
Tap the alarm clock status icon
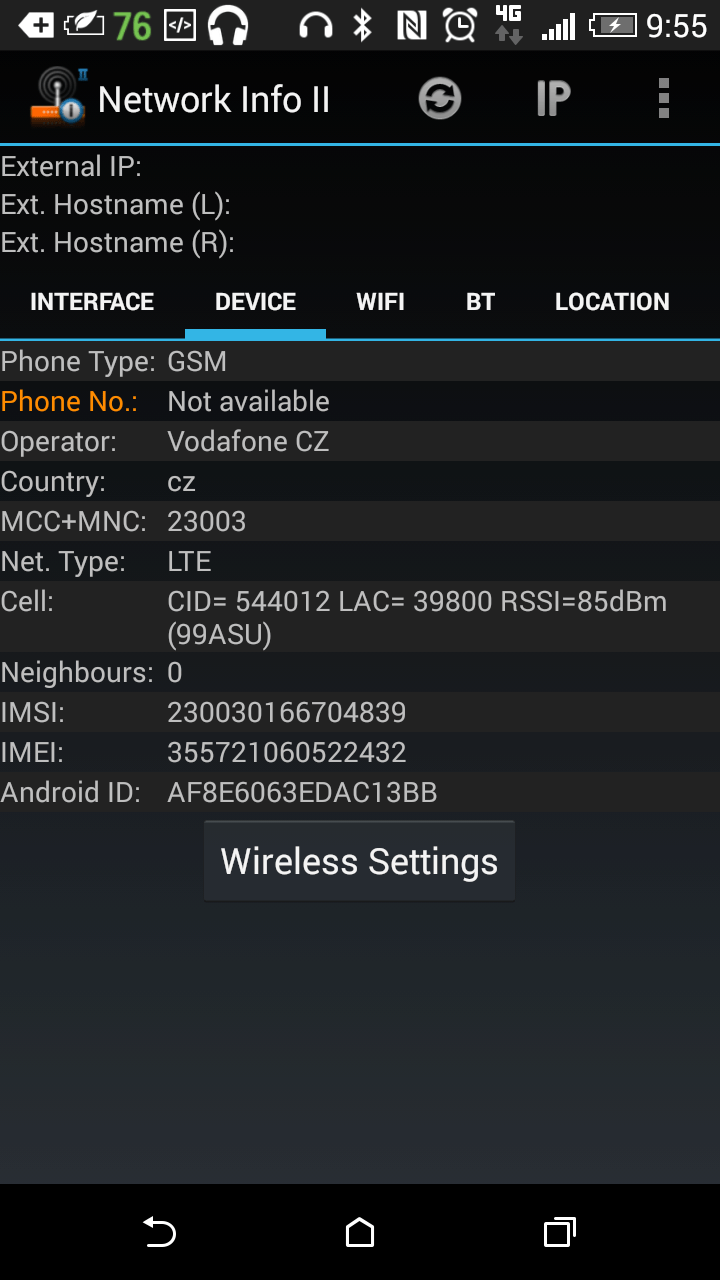[460, 25]
